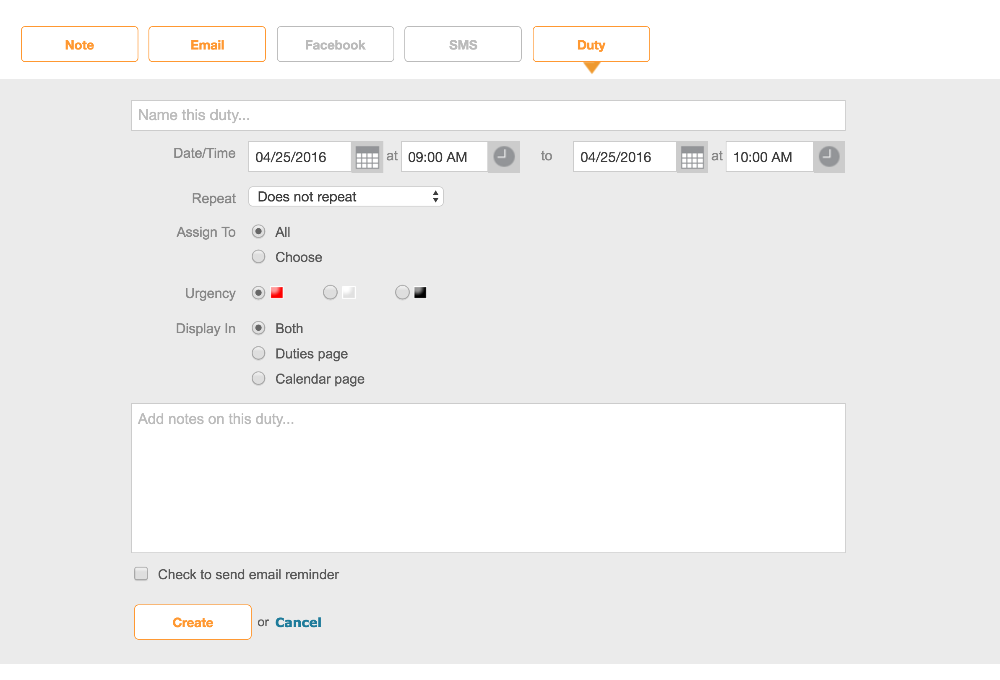Focus the Name this duty field

(x=489, y=115)
